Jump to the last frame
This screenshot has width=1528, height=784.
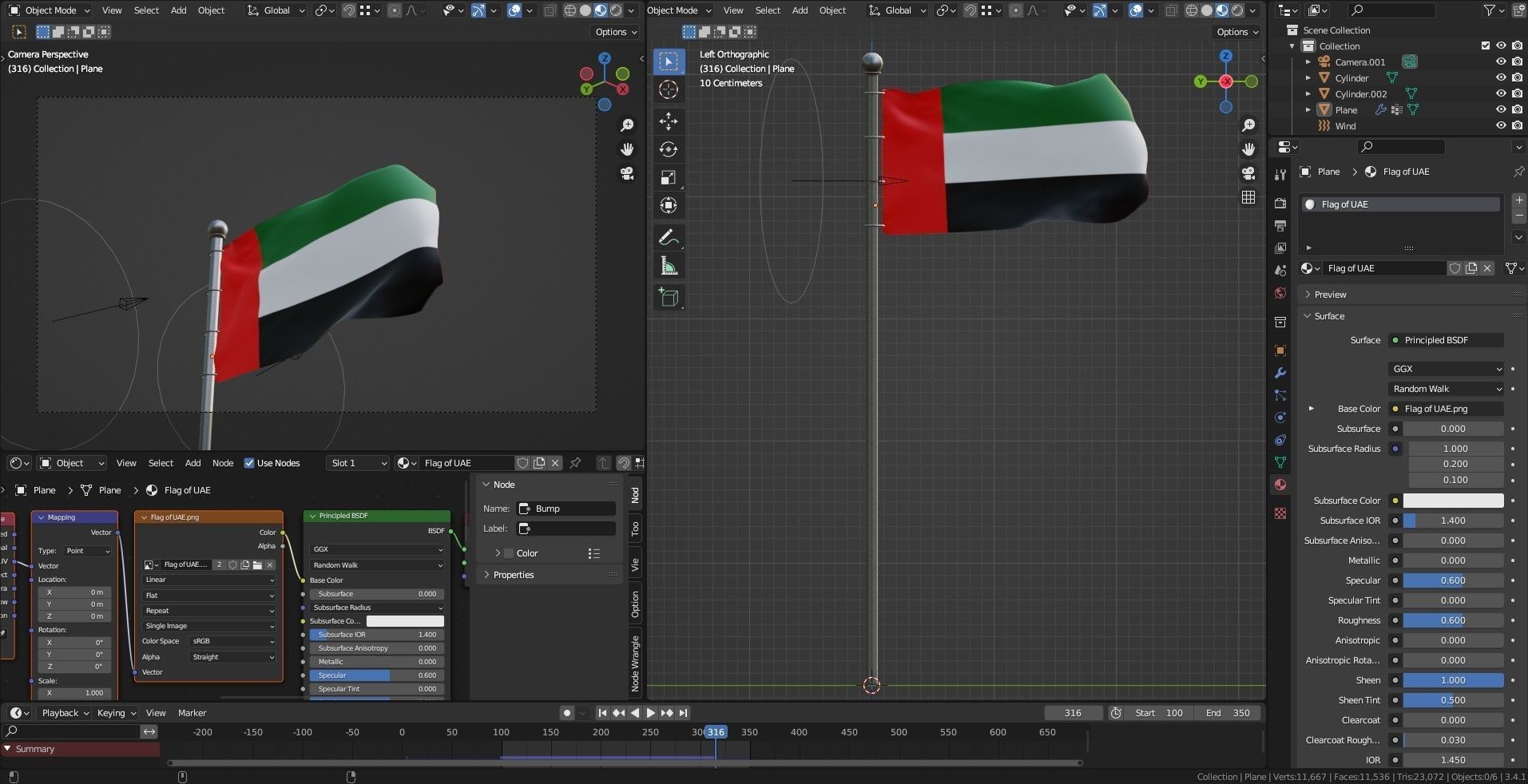[683, 713]
